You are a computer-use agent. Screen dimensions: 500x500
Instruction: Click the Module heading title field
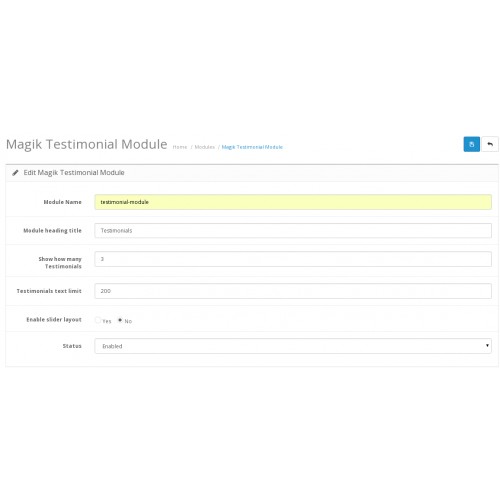(x=293, y=230)
